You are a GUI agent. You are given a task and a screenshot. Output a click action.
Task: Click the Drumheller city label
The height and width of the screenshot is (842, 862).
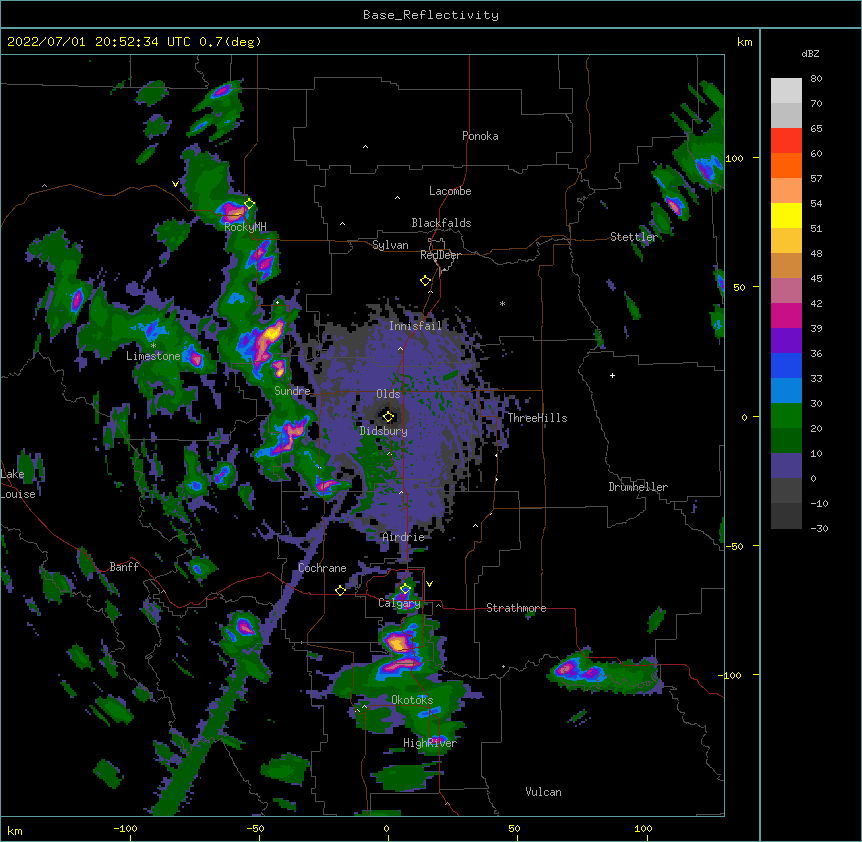[x=638, y=487]
